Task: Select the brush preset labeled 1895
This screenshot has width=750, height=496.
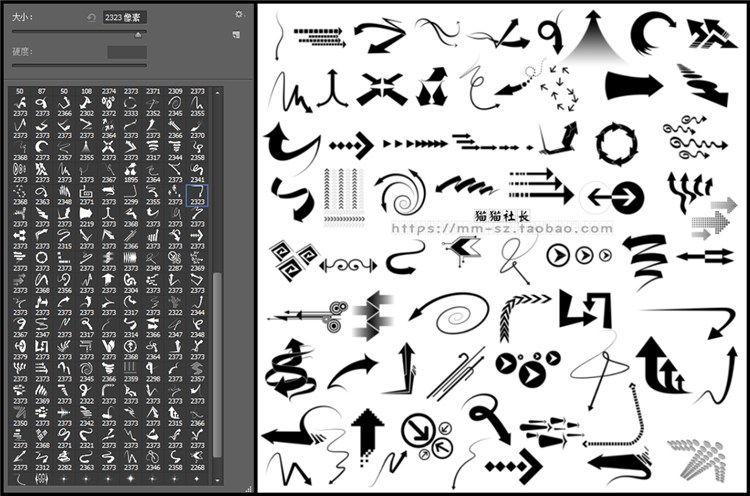Action: [x=131, y=170]
